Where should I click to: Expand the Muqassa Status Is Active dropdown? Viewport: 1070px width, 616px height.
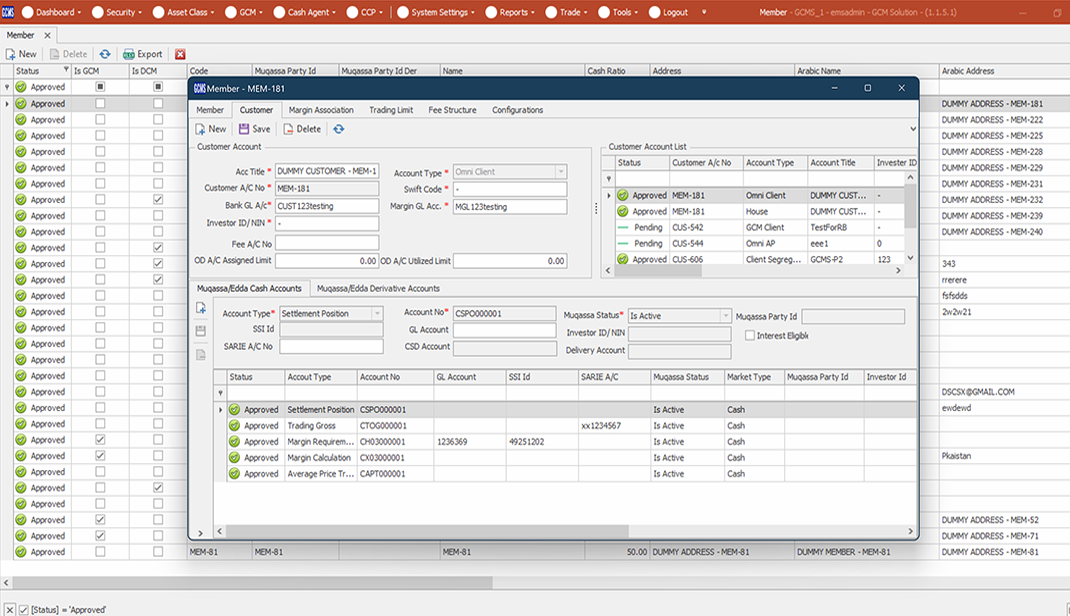coord(725,316)
